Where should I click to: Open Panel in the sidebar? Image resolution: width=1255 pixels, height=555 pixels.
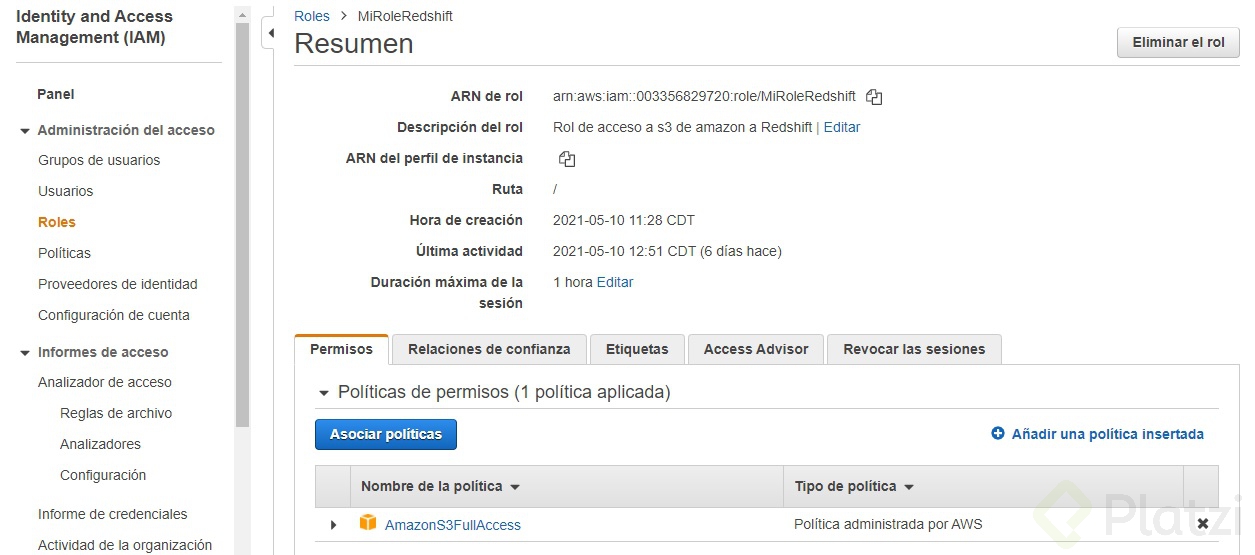tap(56, 94)
